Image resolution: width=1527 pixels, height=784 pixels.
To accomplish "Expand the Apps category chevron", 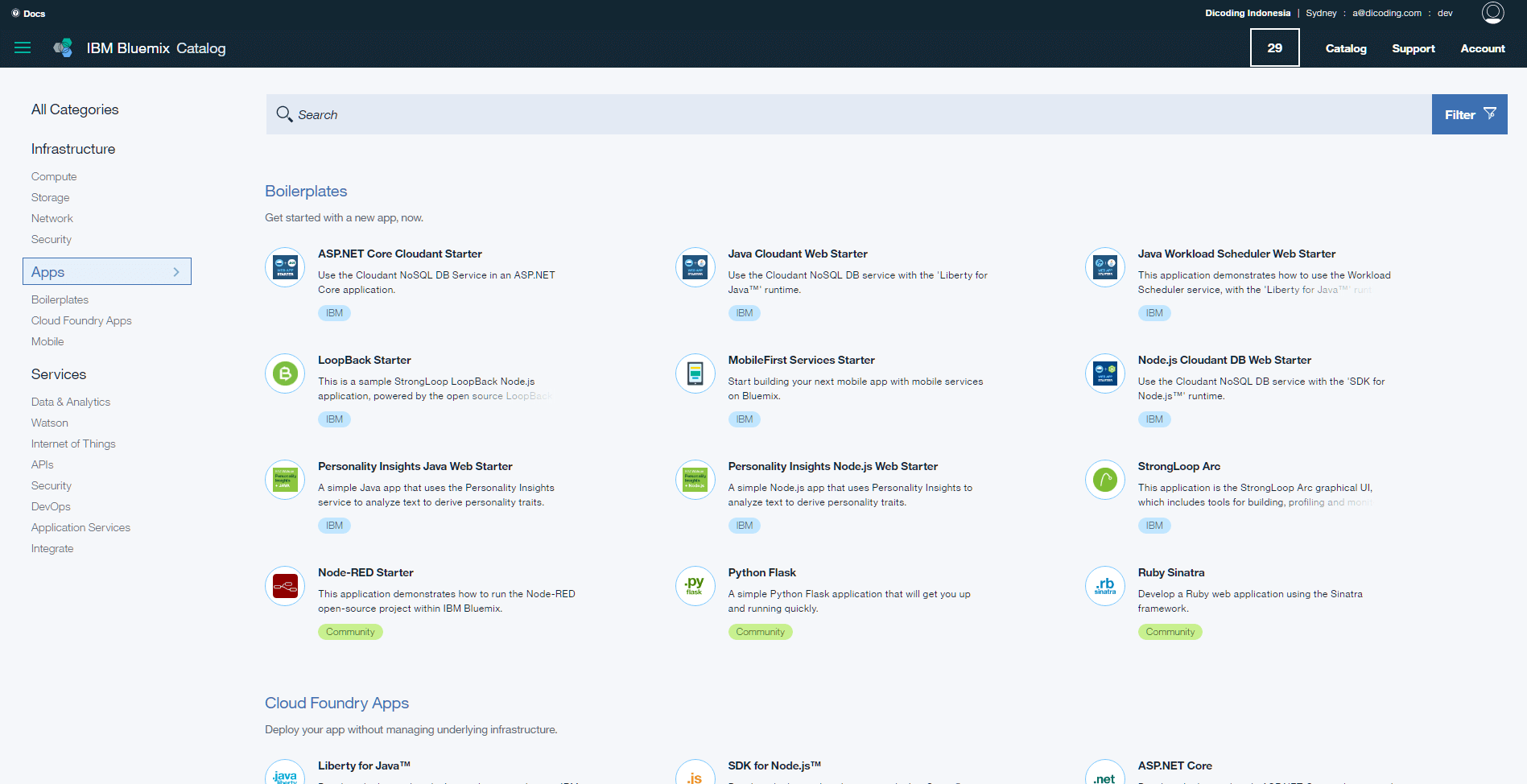I will pyautogui.click(x=176, y=272).
